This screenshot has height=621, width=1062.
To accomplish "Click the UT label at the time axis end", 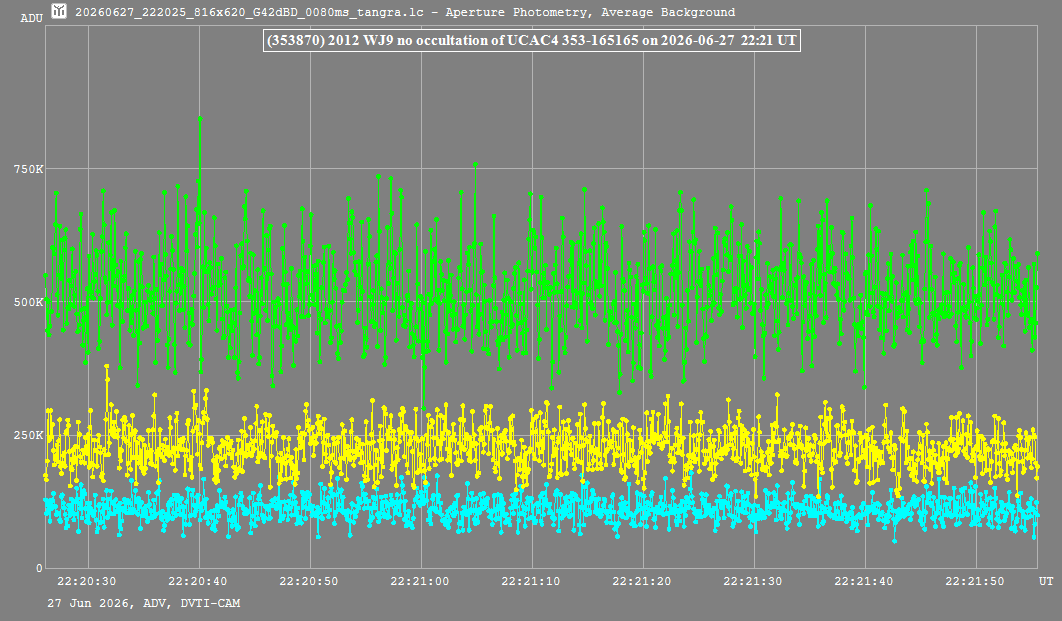I will point(1046,581).
